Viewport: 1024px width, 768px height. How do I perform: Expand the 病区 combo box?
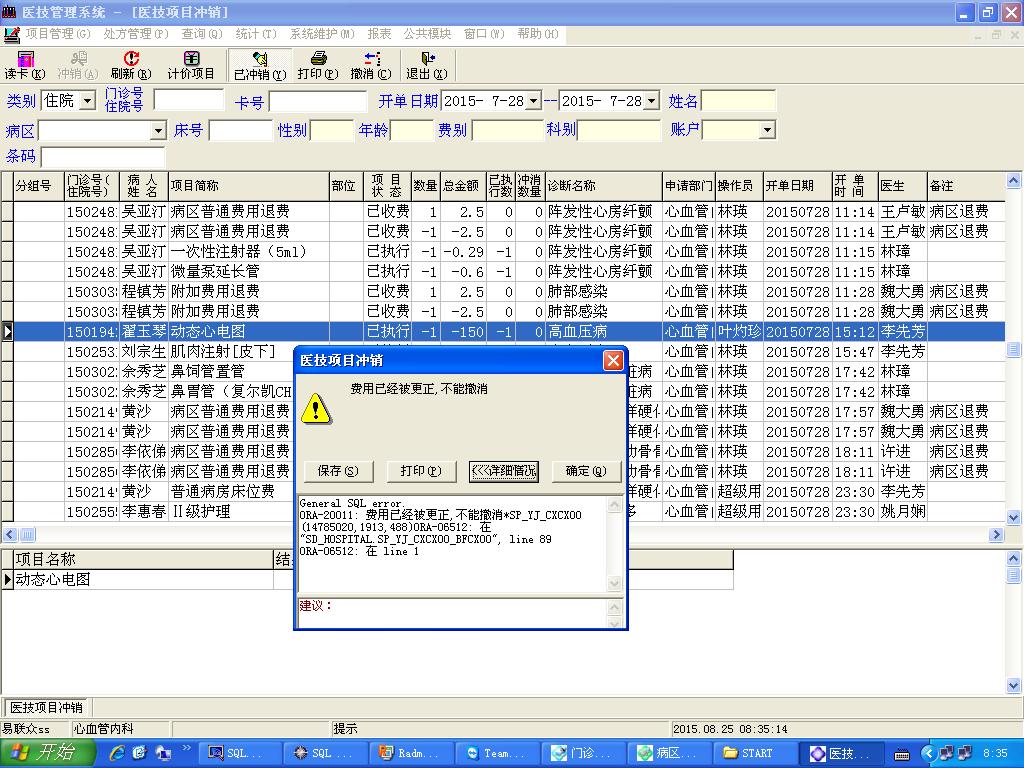(x=159, y=131)
